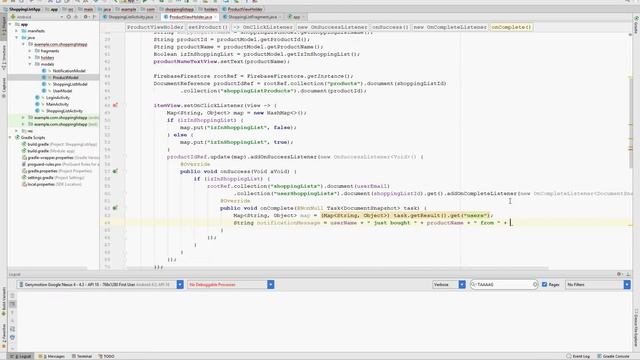640x360 pixels.
Task: Open the Event Log
Action: click(578, 356)
